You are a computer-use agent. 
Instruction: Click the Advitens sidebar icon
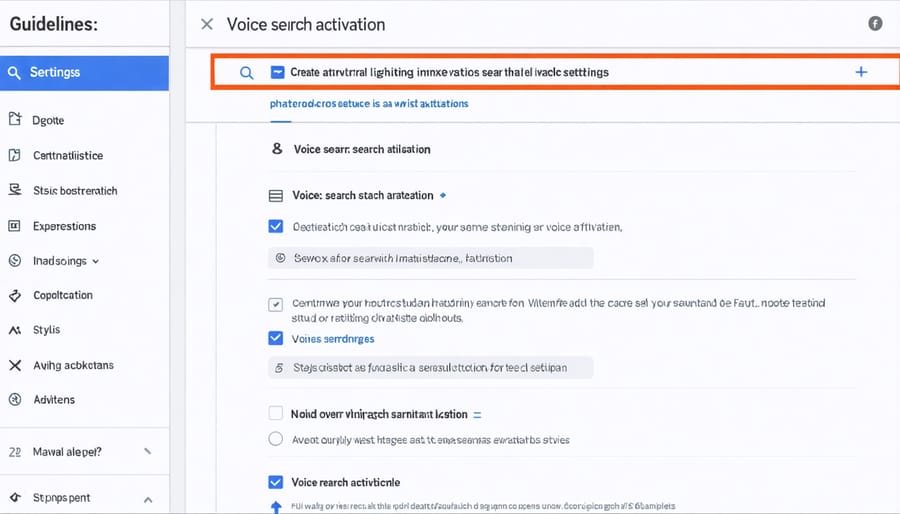[x=15, y=400]
